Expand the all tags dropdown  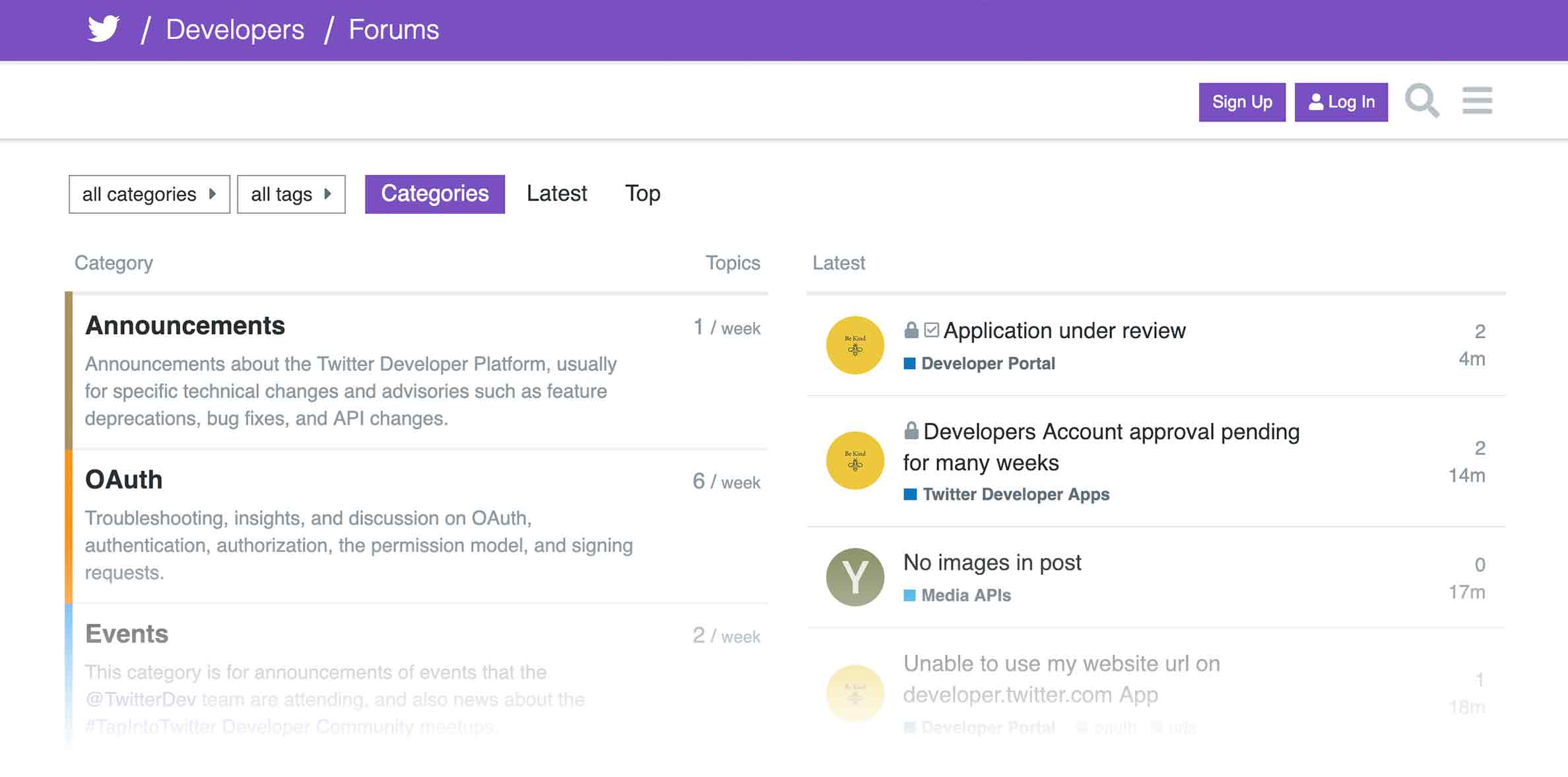click(x=294, y=194)
